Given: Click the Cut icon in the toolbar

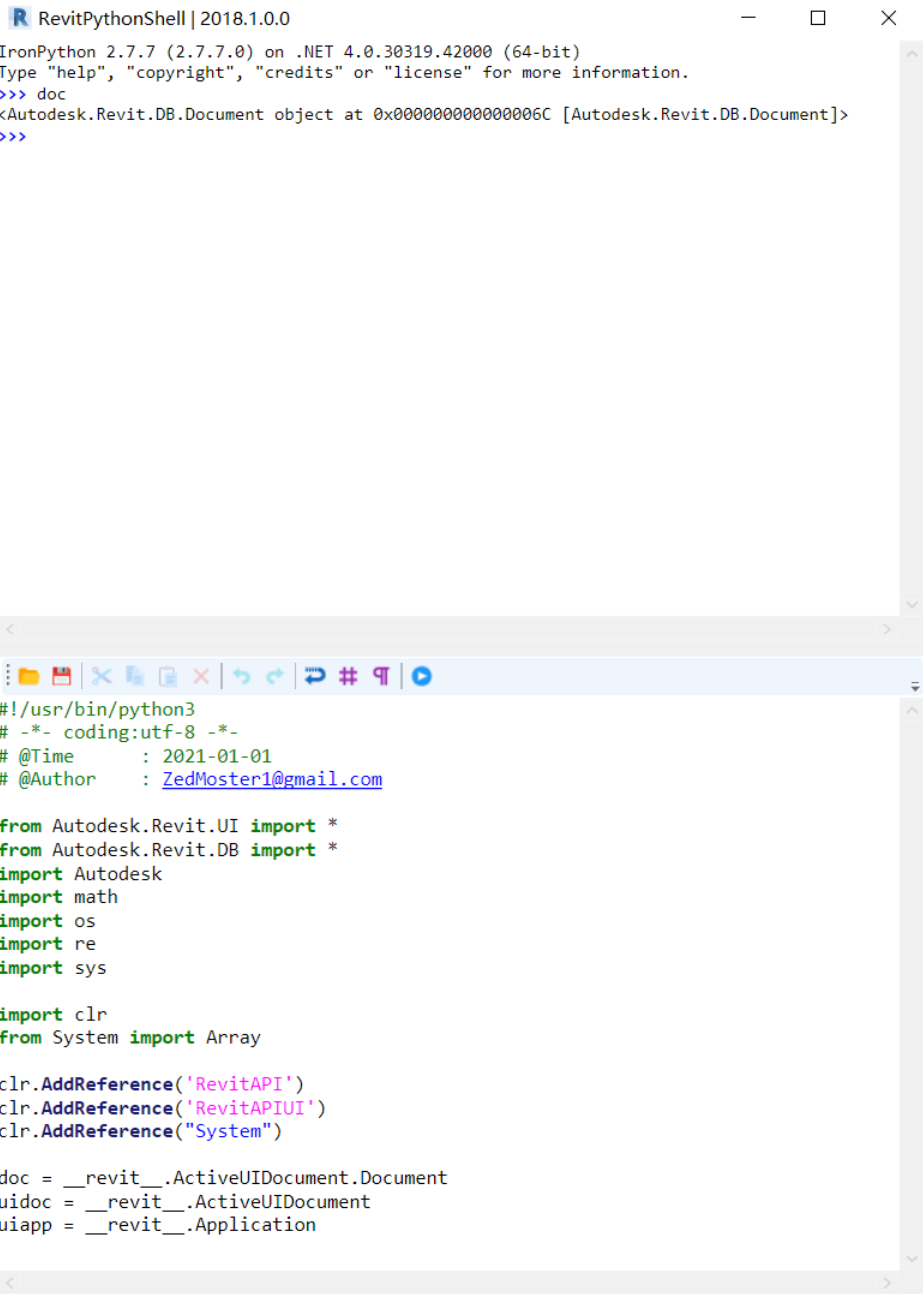Looking at the screenshot, I should (99, 676).
